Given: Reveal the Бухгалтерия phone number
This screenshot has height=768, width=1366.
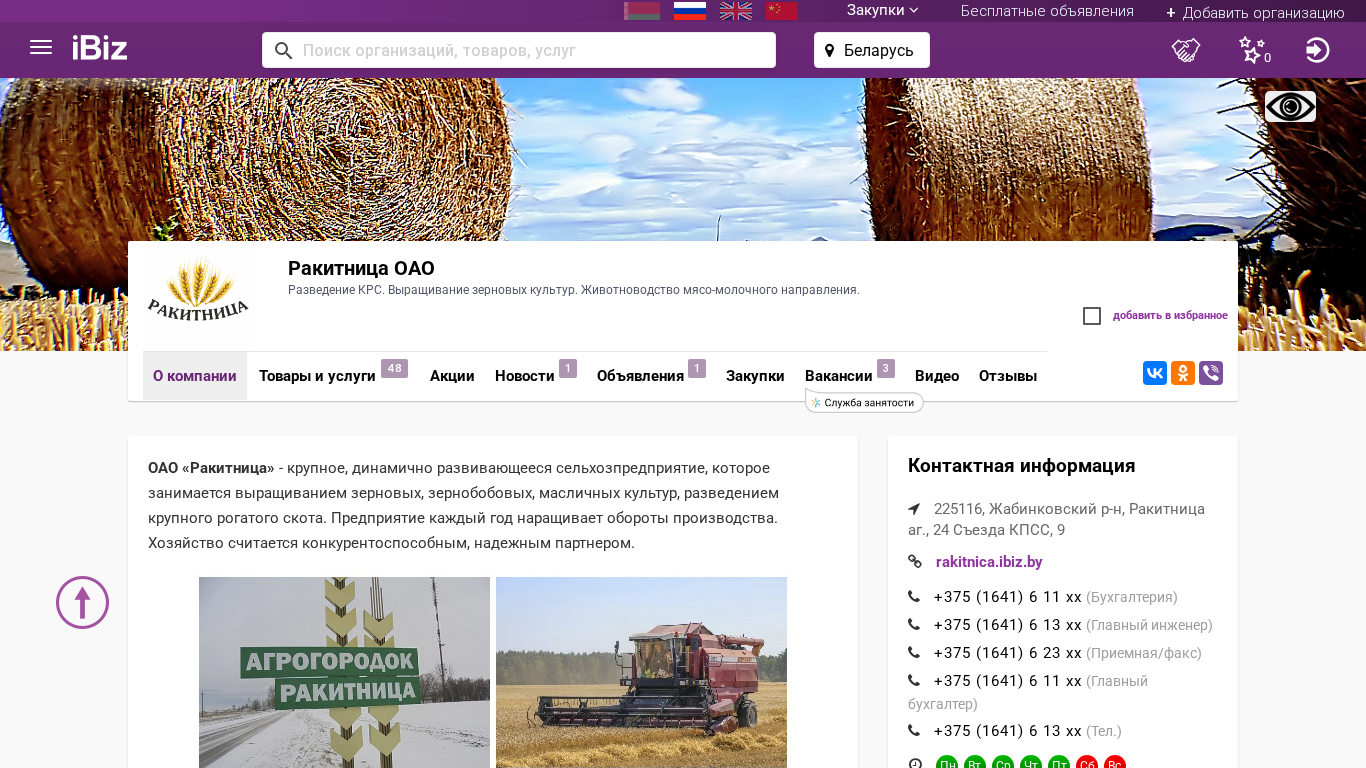Looking at the screenshot, I should coord(1008,597).
